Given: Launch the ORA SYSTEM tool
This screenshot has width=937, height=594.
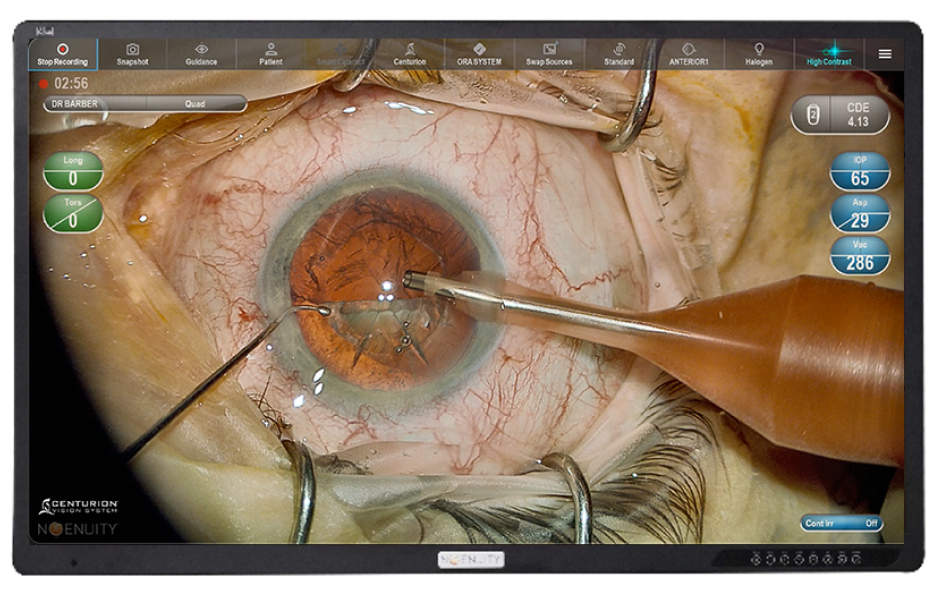Looking at the screenshot, I should (x=479, y=54).
